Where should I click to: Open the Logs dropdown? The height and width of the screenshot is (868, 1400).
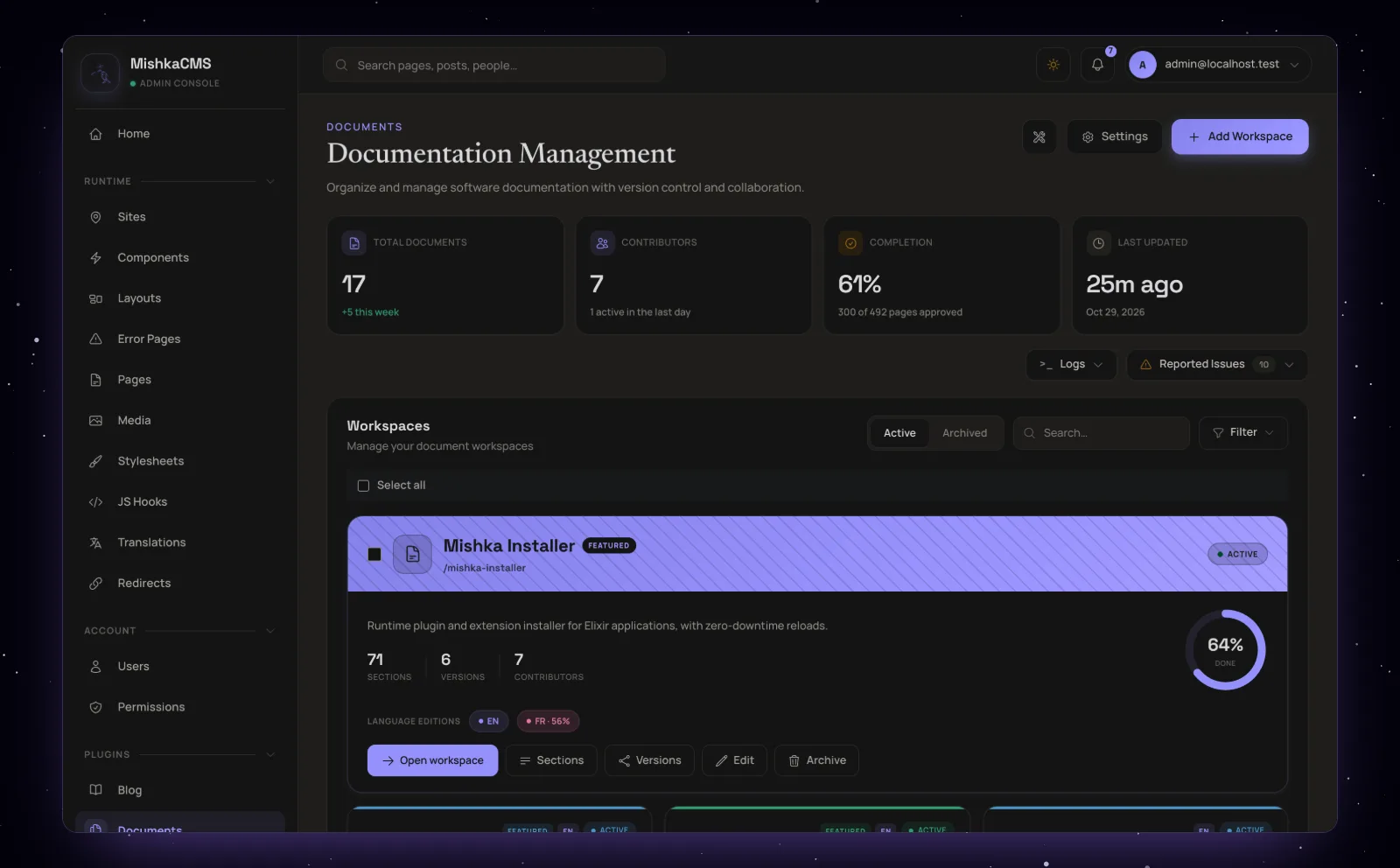(1071, 365)
